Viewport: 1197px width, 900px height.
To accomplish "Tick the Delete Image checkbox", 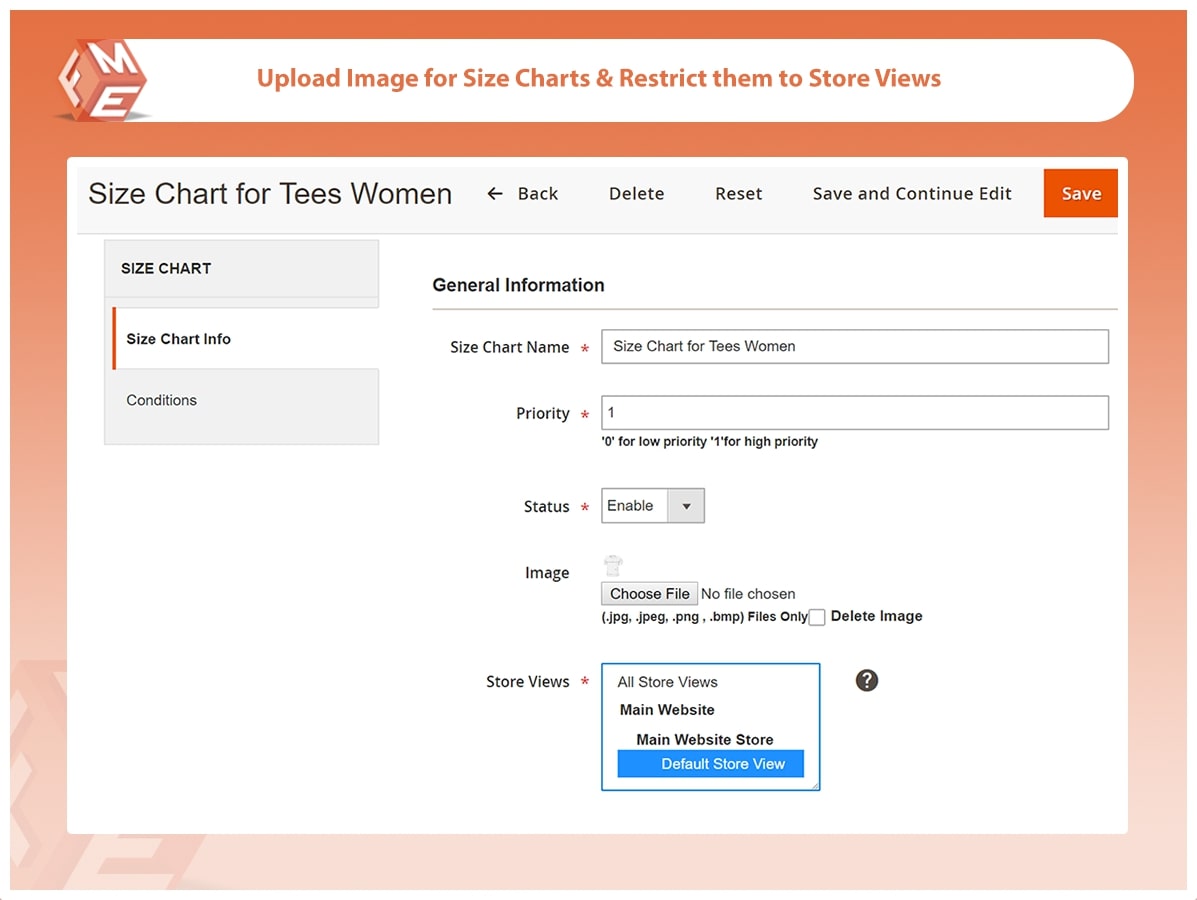I will click(x=817, y=617).
